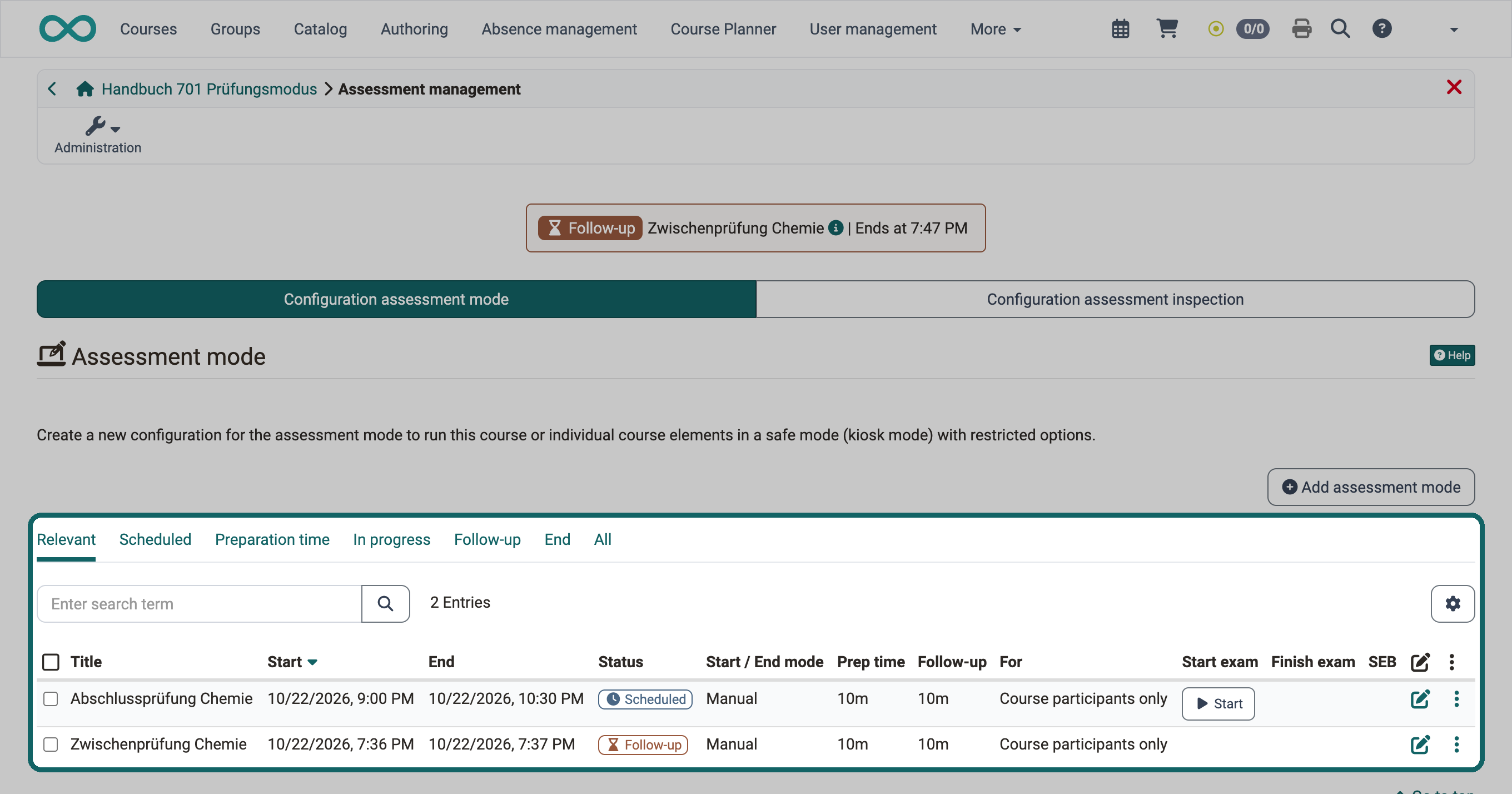Sort table by Start column
Image resolution: width=1512 pixels, height=794 pixels.
click(292, 662)
